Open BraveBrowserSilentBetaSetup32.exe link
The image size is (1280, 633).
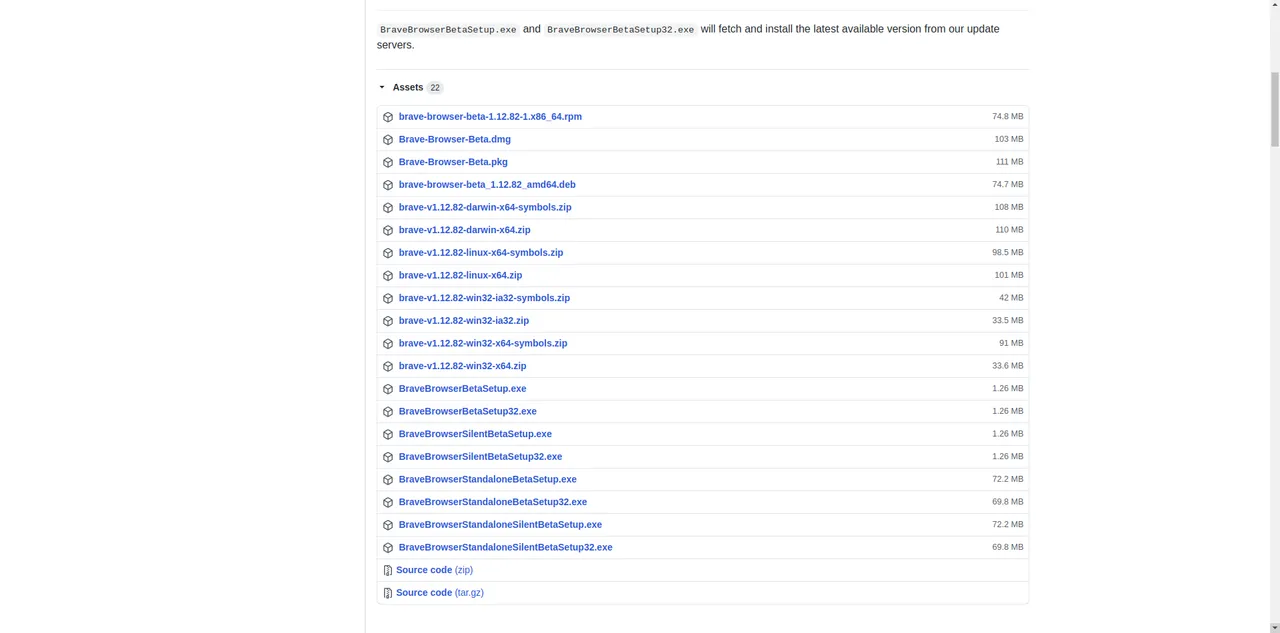tap(480, 457)
